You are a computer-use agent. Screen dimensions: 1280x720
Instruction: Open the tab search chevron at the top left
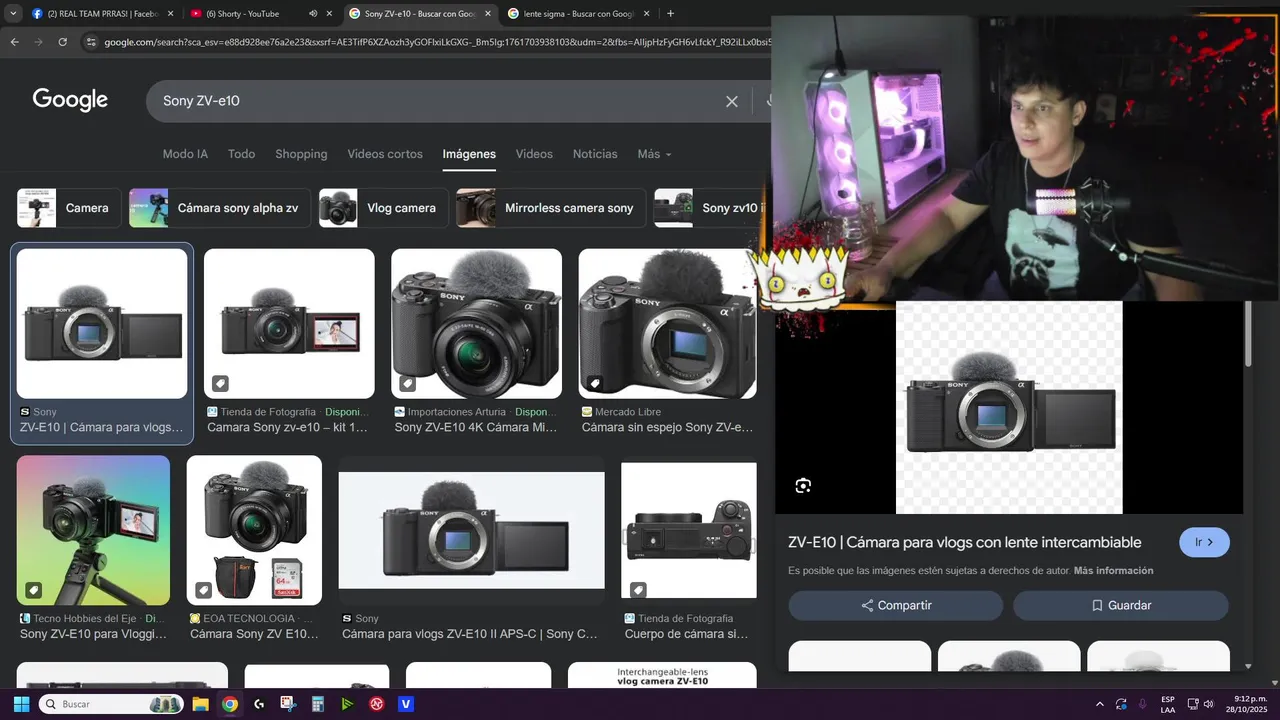[11, 14]
